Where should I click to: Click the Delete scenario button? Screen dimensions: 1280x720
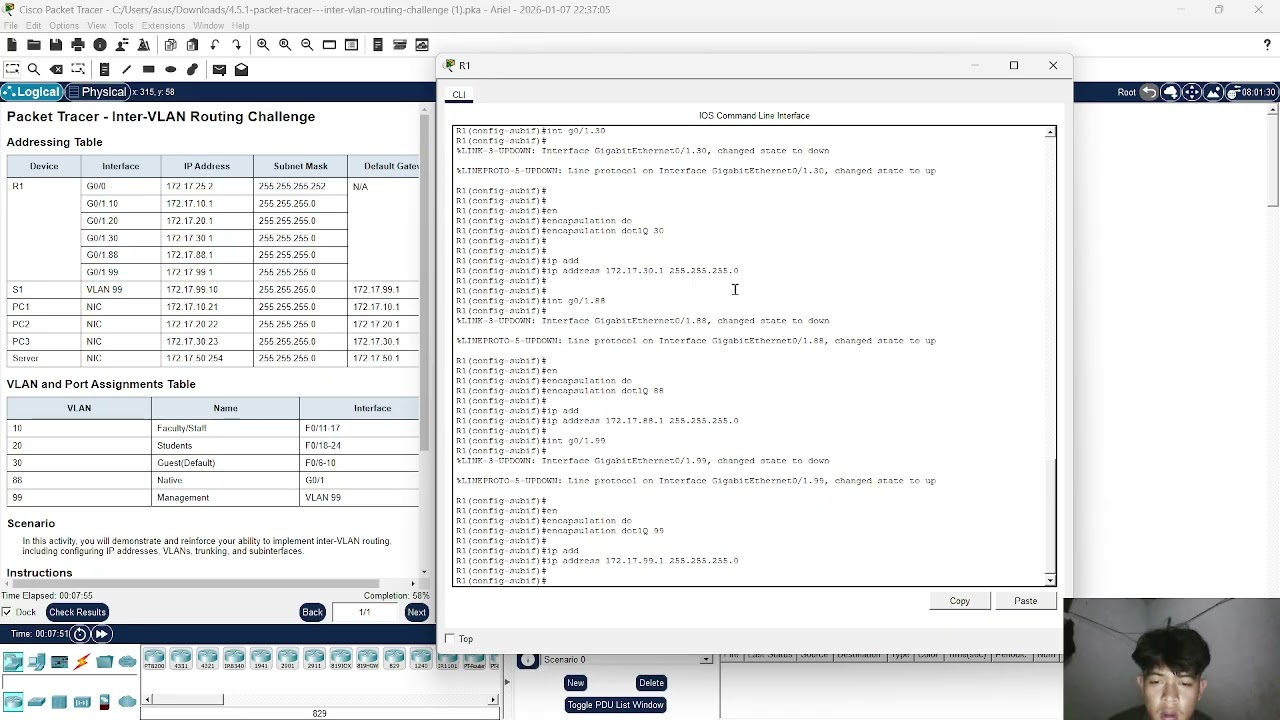coord(651,683)
